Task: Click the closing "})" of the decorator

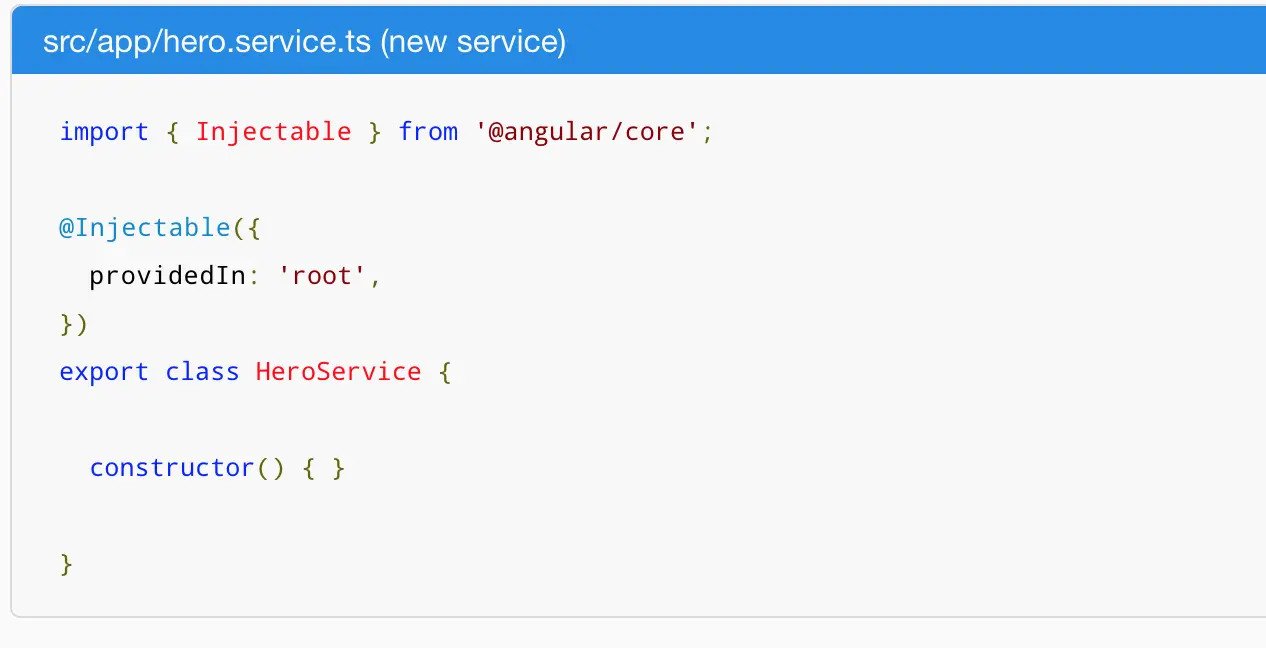Action: [x=74, y=324]
